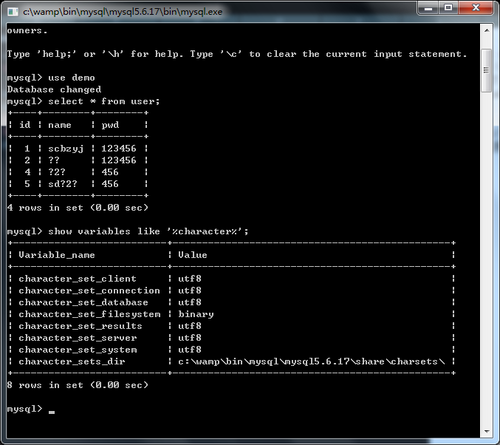The width and height of the screenshot is (500, 445).
Task: Click the vertical scrollbar thumb
Action: [486, 70]
